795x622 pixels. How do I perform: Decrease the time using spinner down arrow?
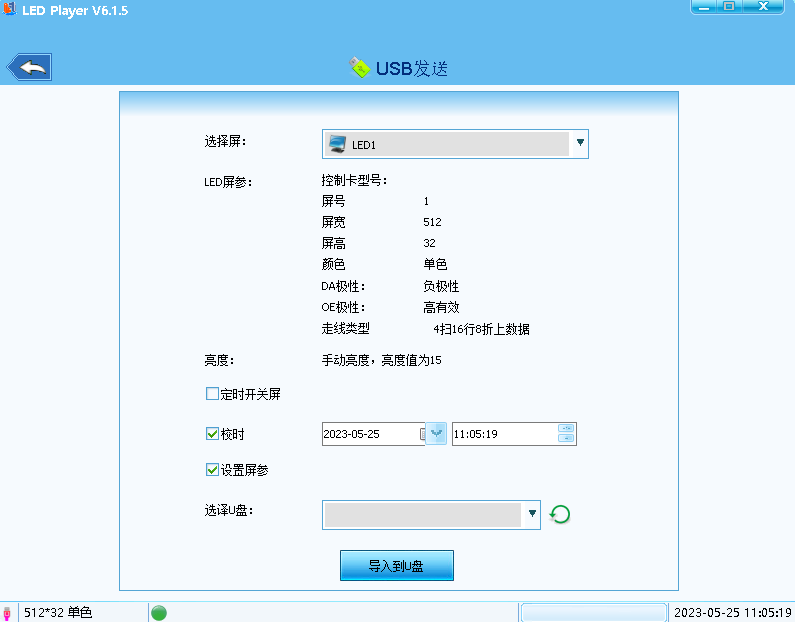point(566,439)
